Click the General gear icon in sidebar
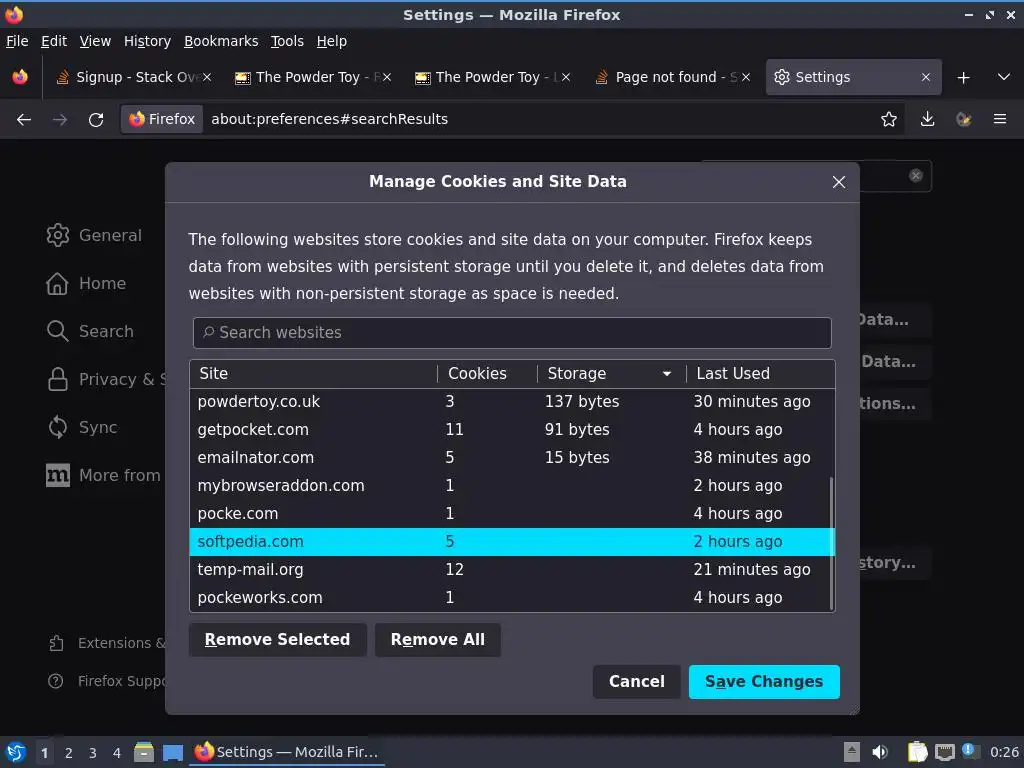The height and width of the screenshot is (768, 1024). 57,235
